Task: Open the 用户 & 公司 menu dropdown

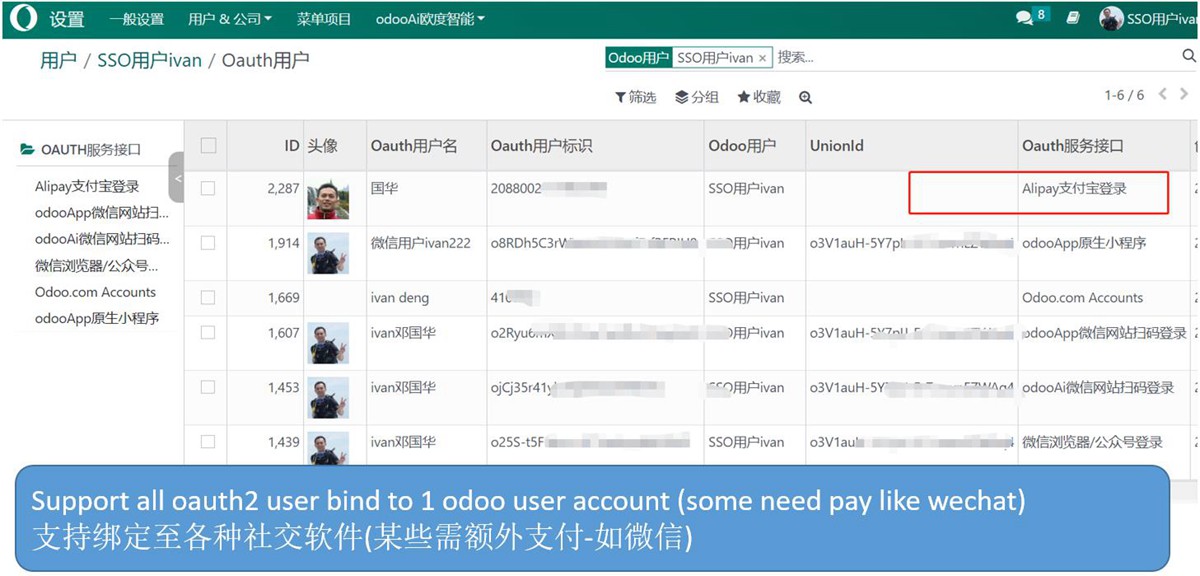Action: tap(229, 19)
